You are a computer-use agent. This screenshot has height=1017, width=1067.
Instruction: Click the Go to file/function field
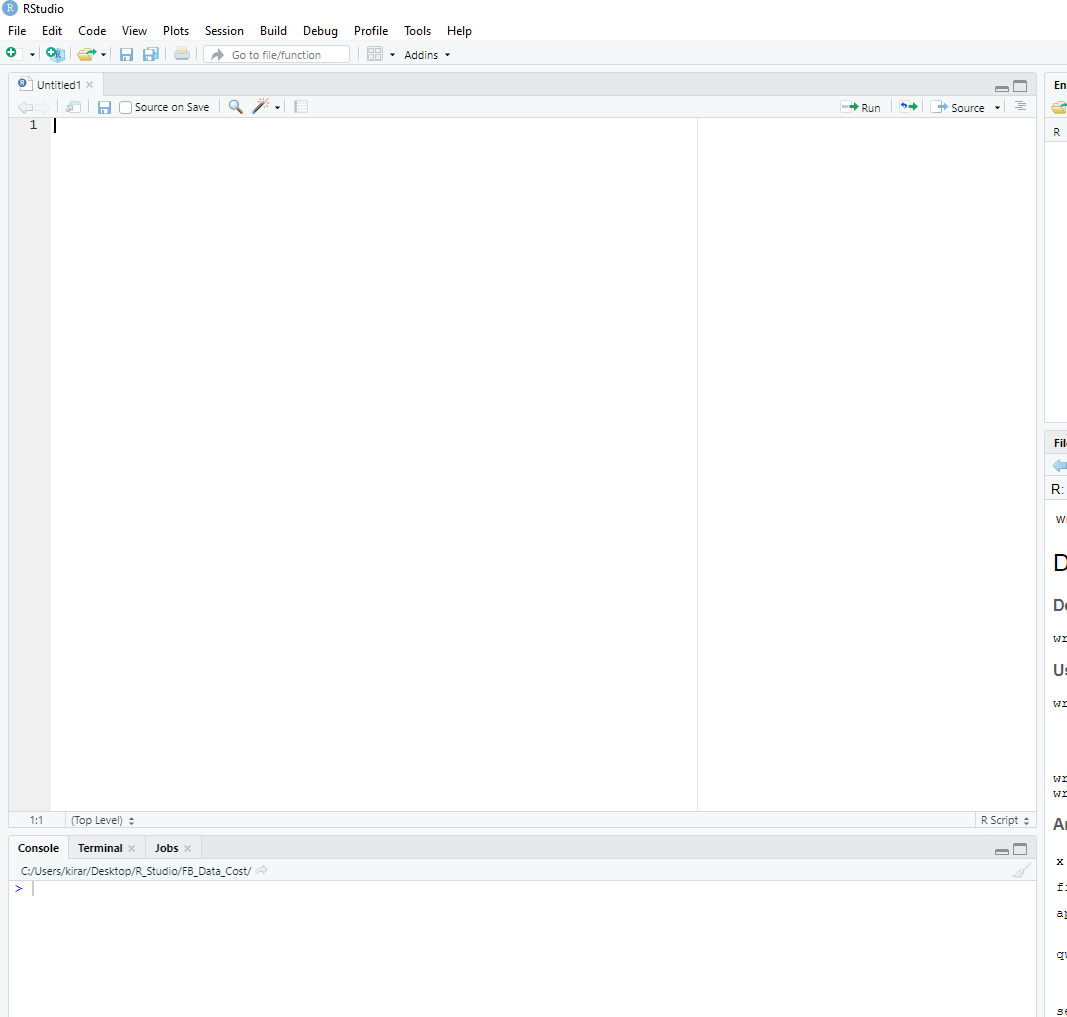[277, 55]
